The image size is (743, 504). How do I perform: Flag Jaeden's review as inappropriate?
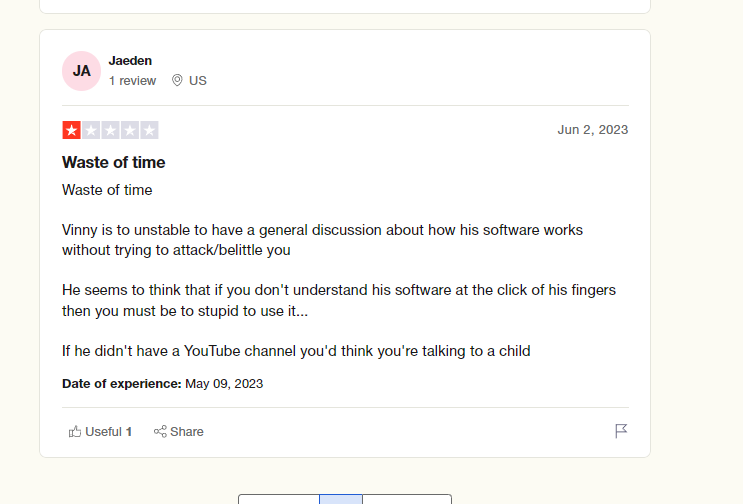621,431
